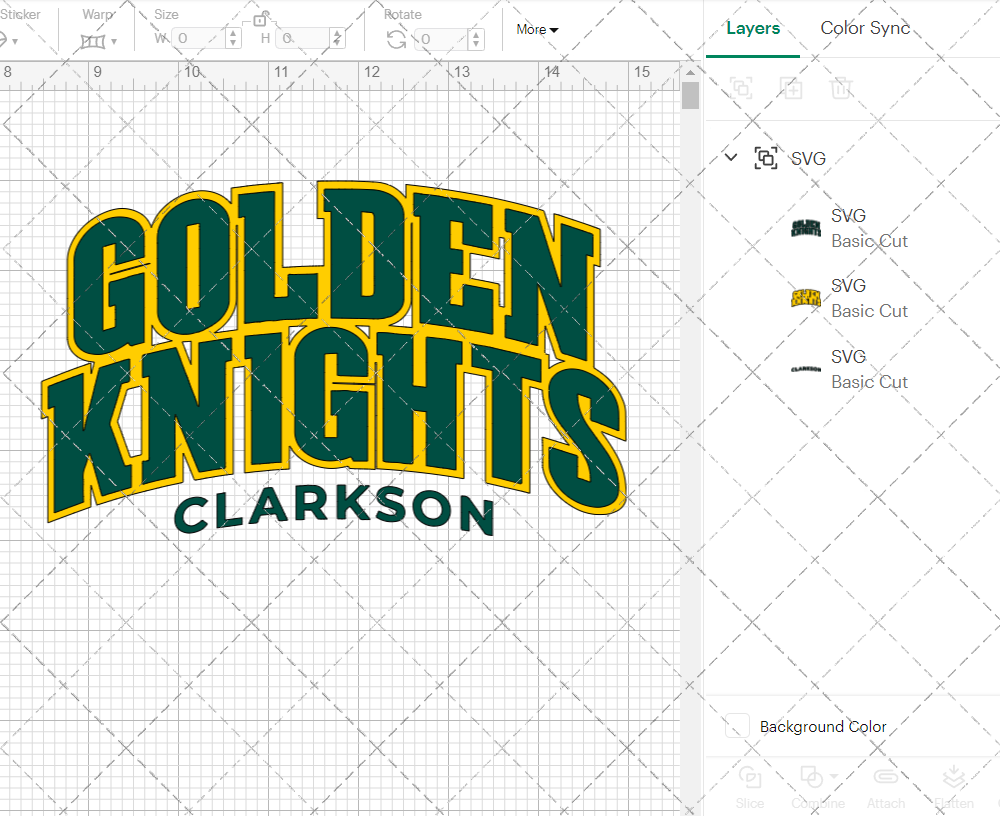
Task: Open Basic Cut for the CLARKSON layer
Action: point(869,381)
